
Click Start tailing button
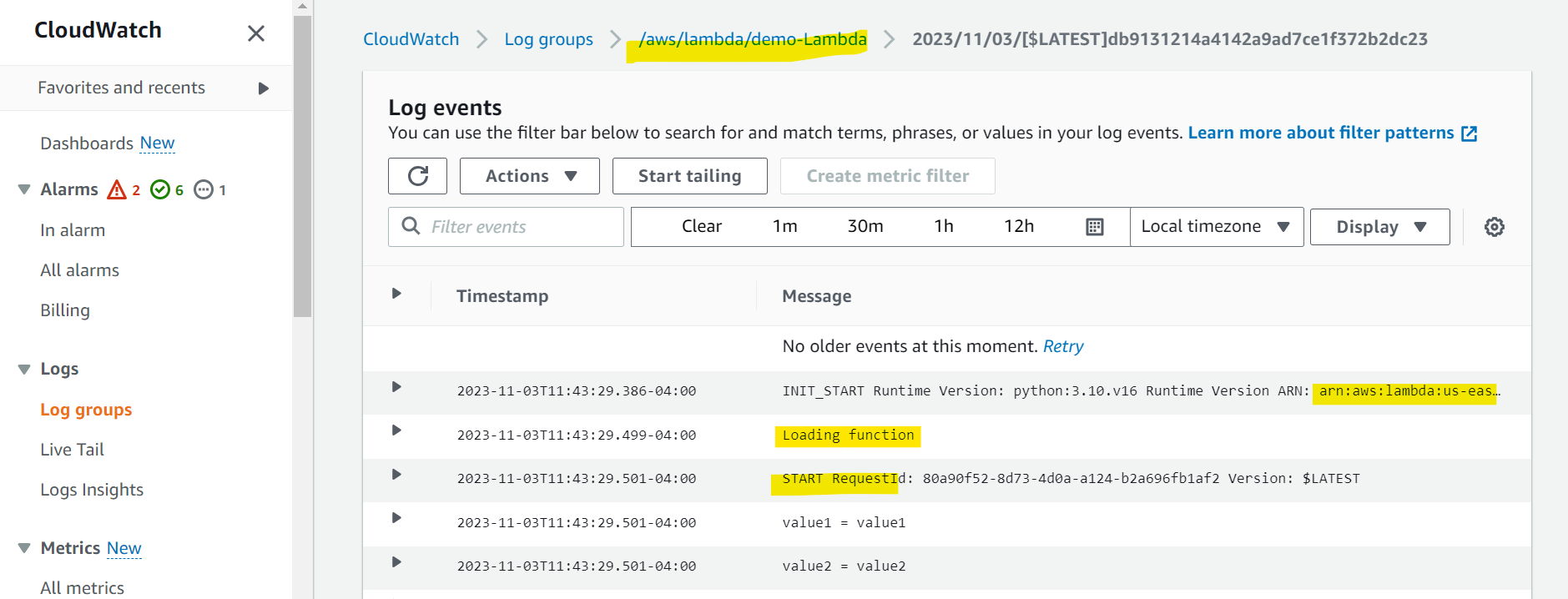coord(689,176)
